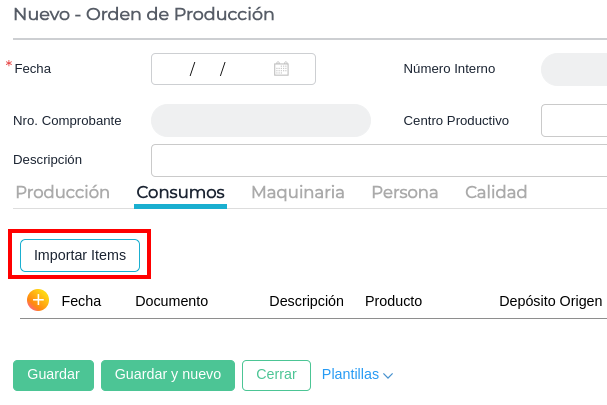The height and width of the screenshot is (405, 607).
Task: Click the Nro. Comprobante field
Action: pos(260,120)
